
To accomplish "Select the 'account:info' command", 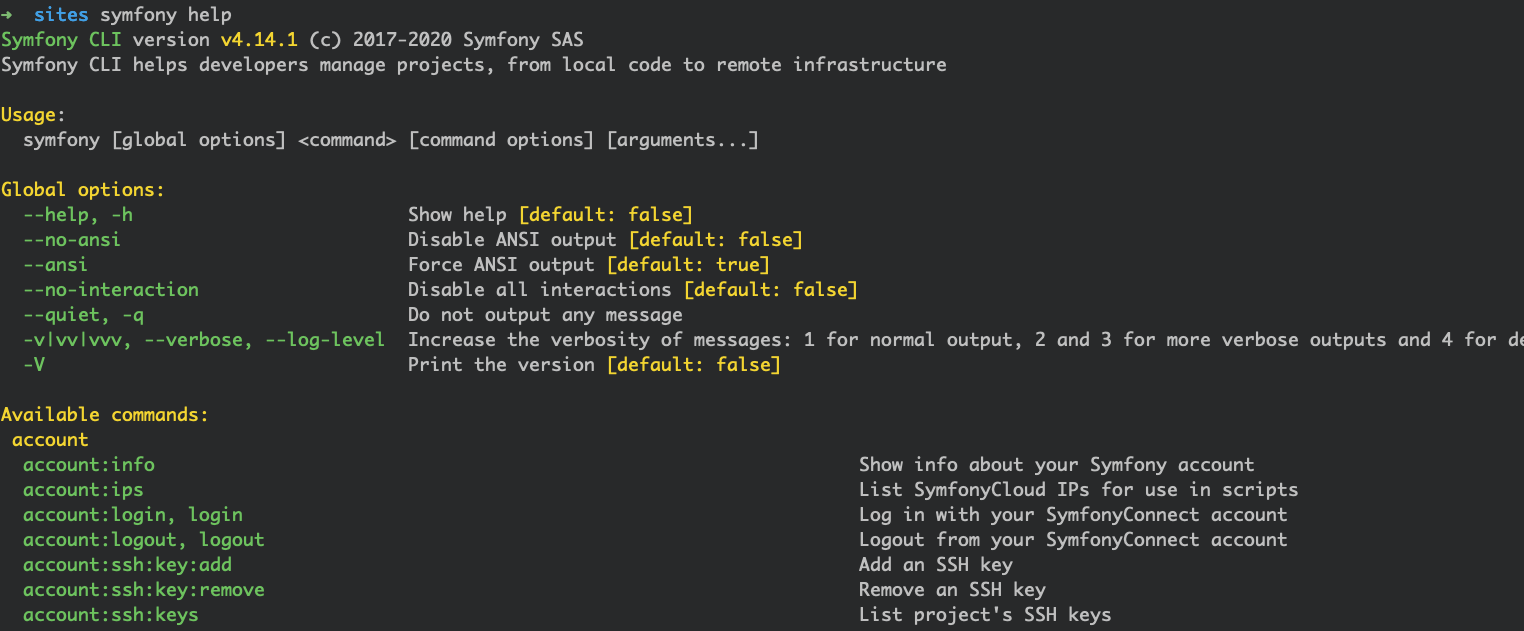I will pyautogui.click(x=89, y=465).
